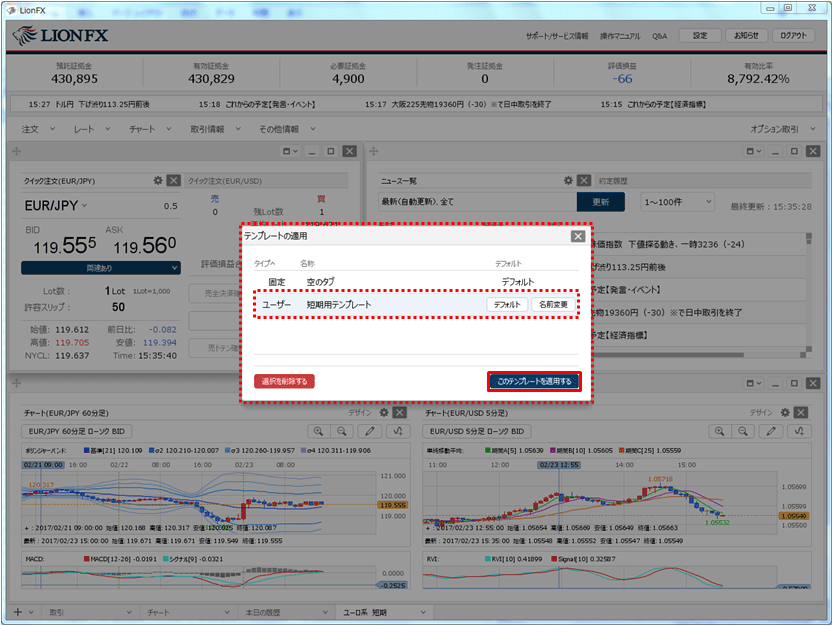The height and width of the screenshot is (626, 833).
Task: Rename the 短期用テンプレート template
Action: [553, 304]
